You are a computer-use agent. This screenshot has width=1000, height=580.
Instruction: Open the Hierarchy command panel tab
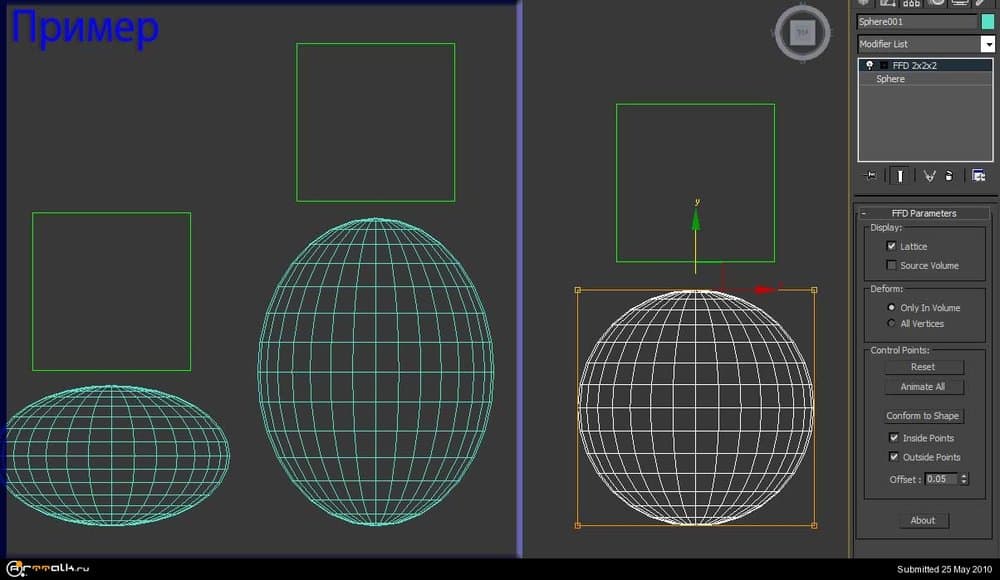coord(911,3)
